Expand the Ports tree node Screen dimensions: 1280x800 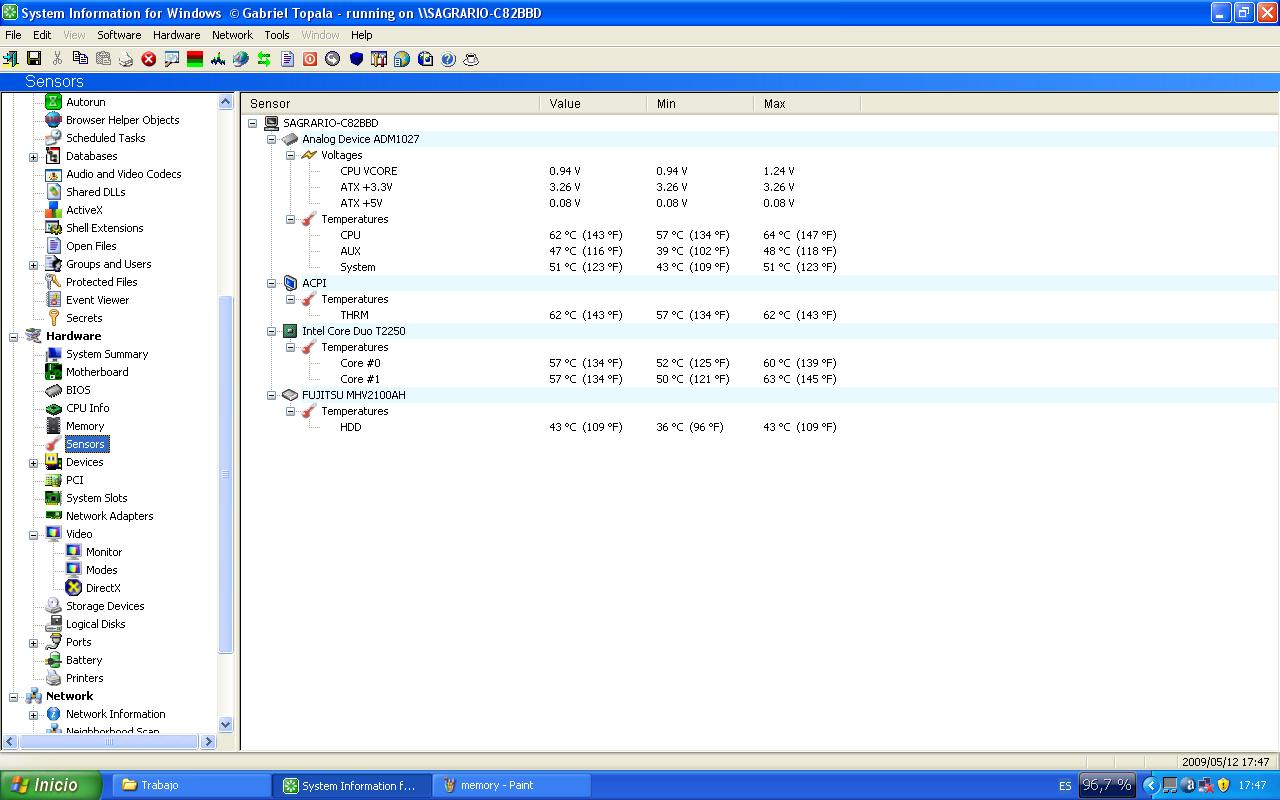coord(33,643)
